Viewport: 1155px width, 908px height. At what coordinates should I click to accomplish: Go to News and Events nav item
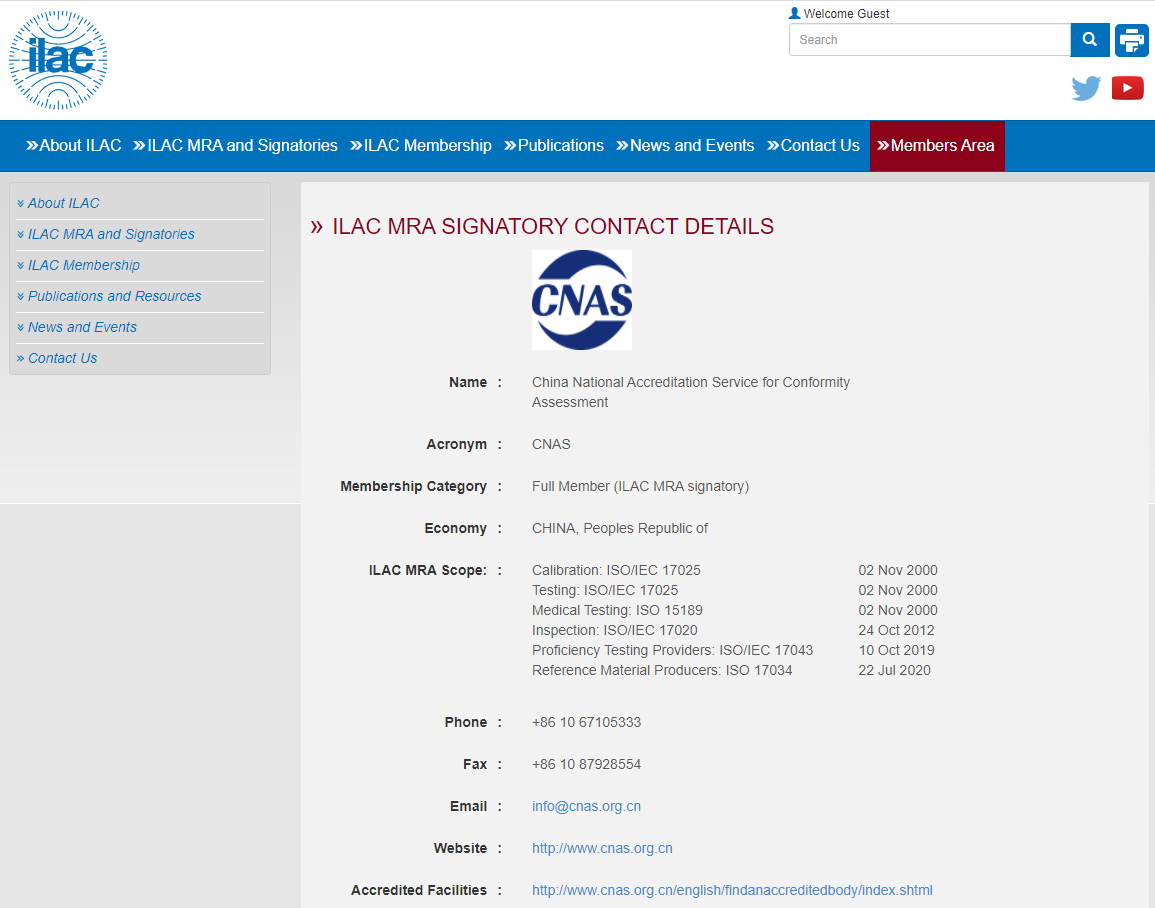click(685, 146)
